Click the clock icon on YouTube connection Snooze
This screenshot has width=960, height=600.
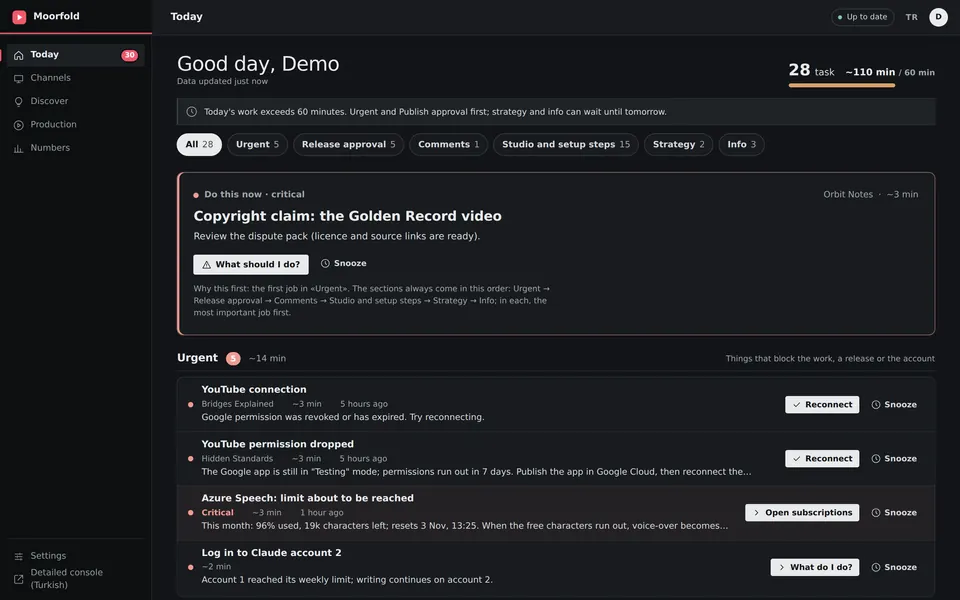(876, 405)
